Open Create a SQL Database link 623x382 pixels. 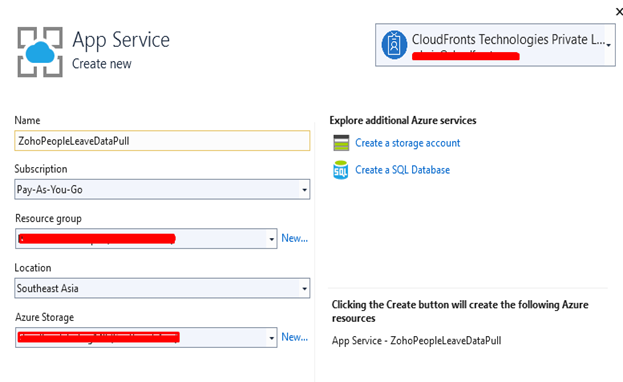402,170
